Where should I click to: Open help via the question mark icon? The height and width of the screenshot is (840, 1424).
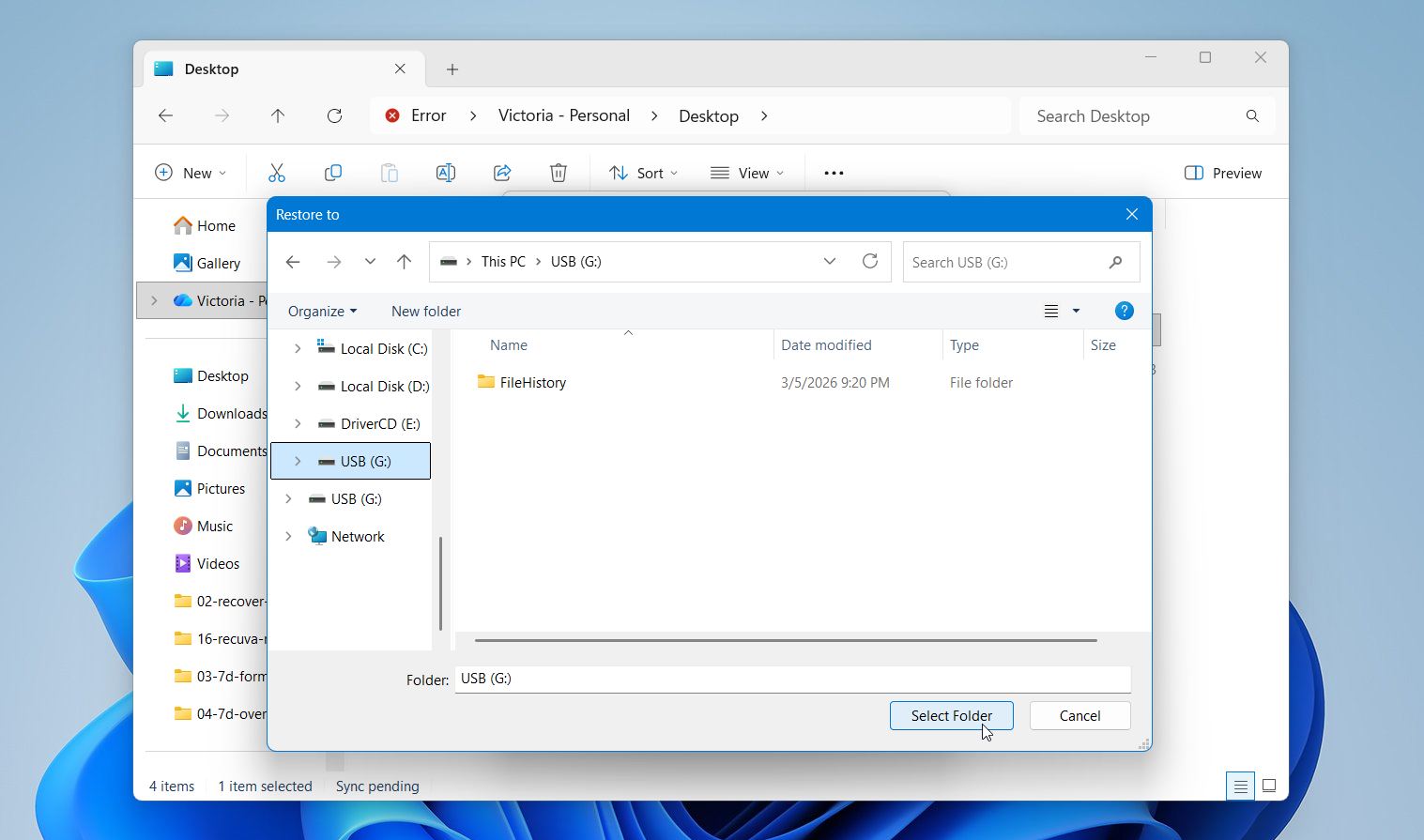pos(1124,310)
